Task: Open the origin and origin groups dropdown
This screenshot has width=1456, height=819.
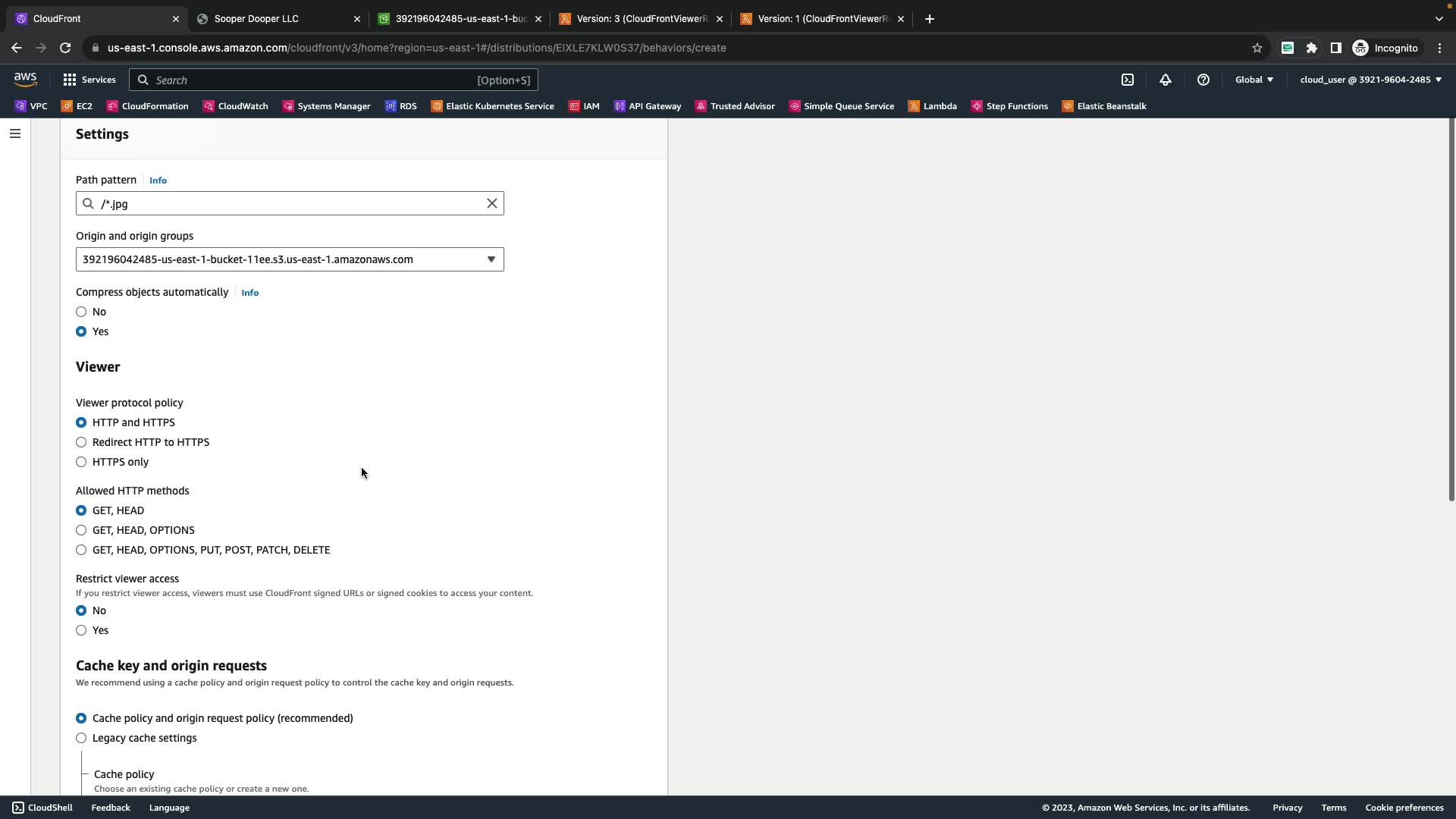Action: (x=290, y=259)
